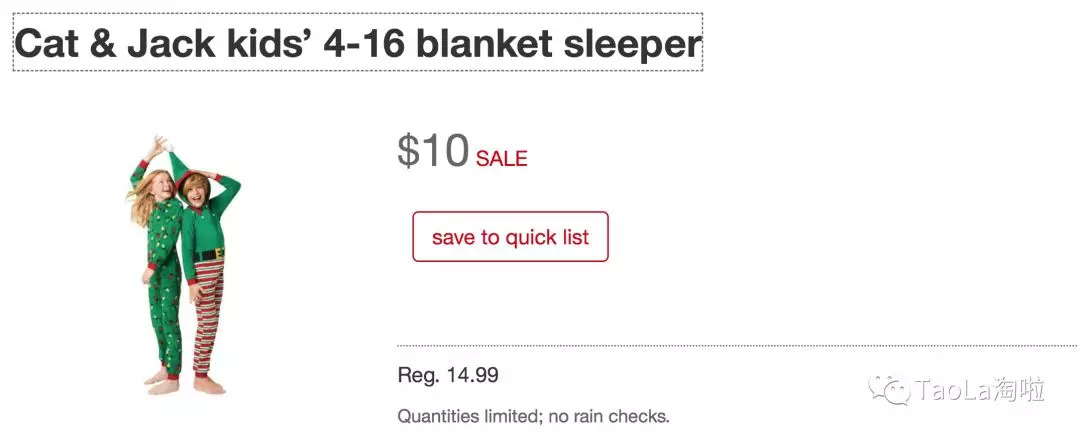Select the $10 sale price
Viewport: 1080px width, 437px height.
pyautogui.click(x=433, y=152)
